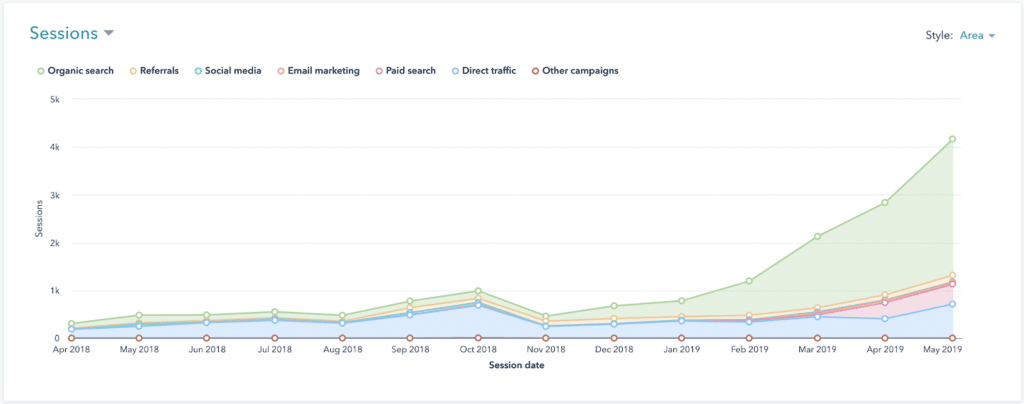The height and width of the screenshot is (404, 1024).
Task: Toggle Organic search series in legend
Action: pyautogui.click(x=80, y=71)
